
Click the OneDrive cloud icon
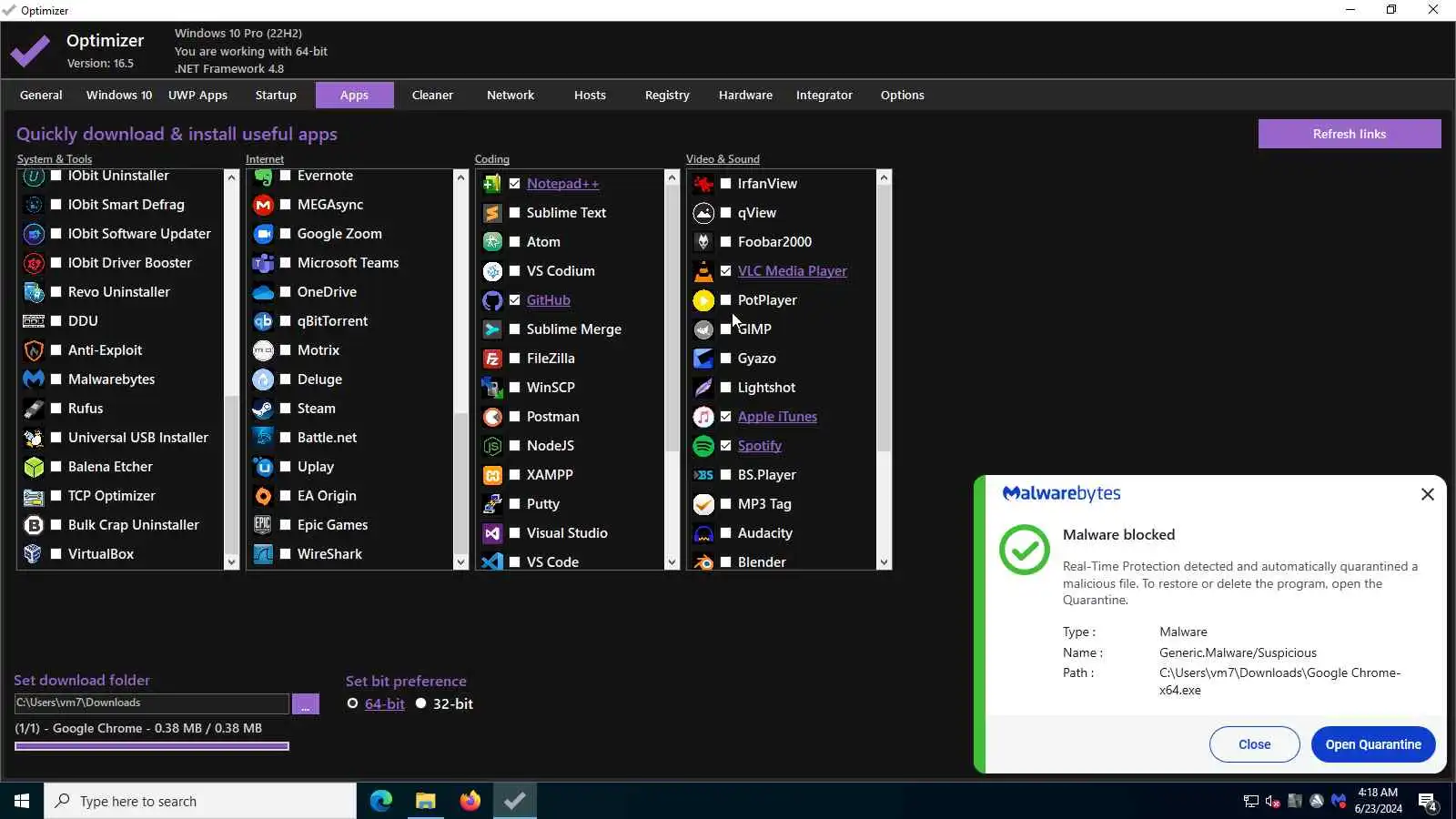click(x=263, y=292)
